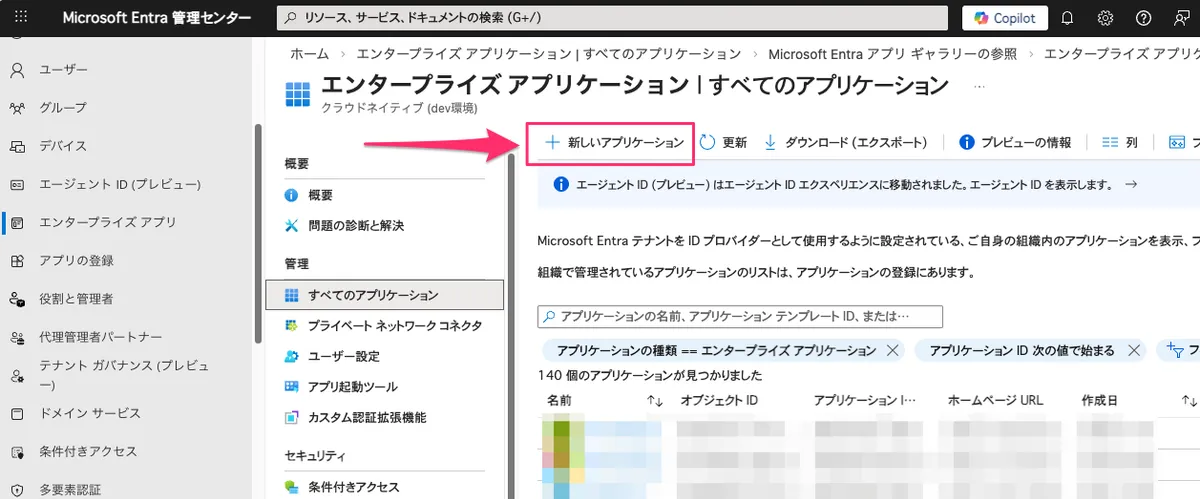Click the ユーザー person icon in sidebar
Viewport: 1200px width, 499px height.
(x=17, y=70)
